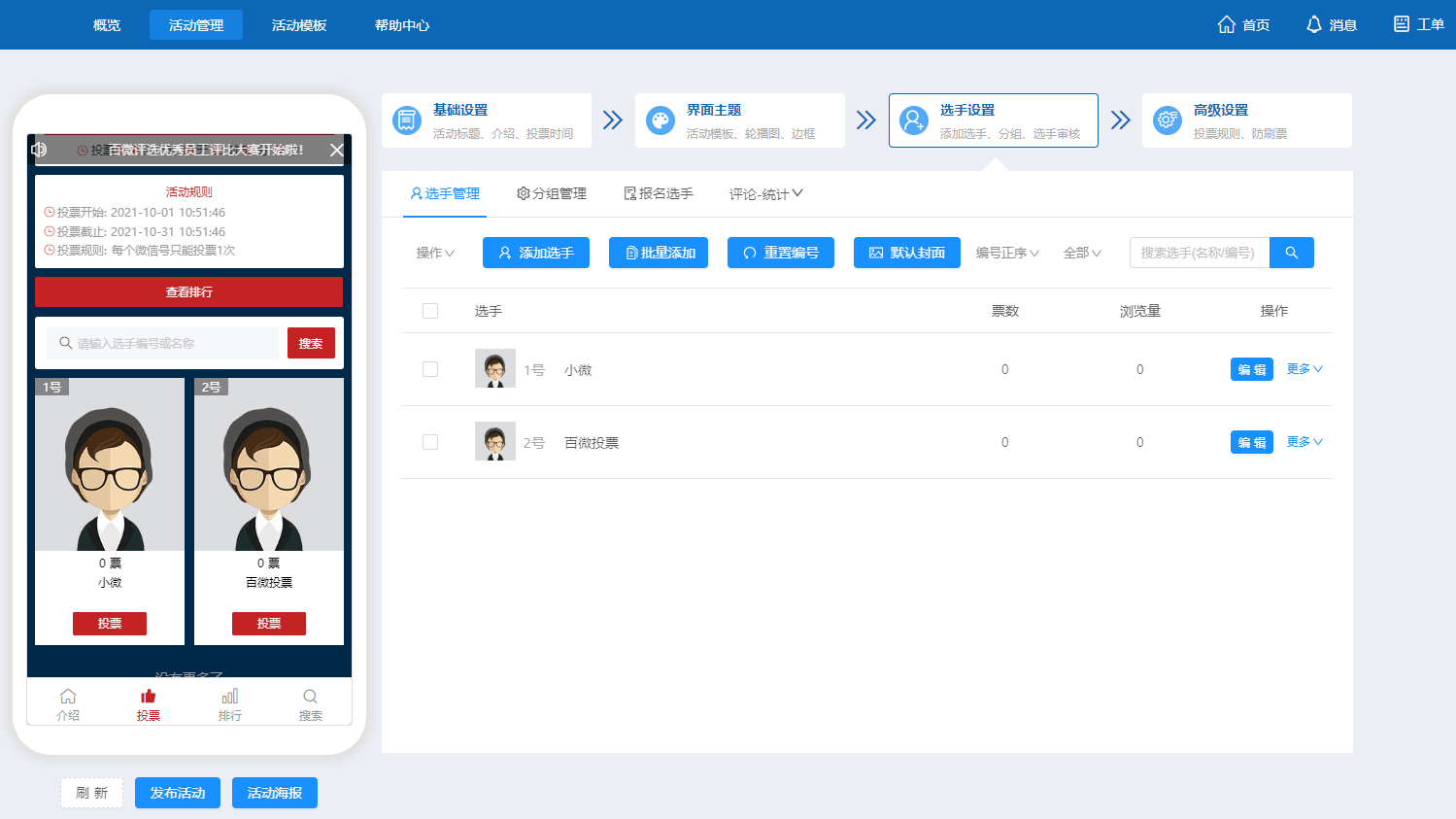Open the 编号正序 sort dropdown
This screenshot has width=1456, height=819.
(1007, 253)
